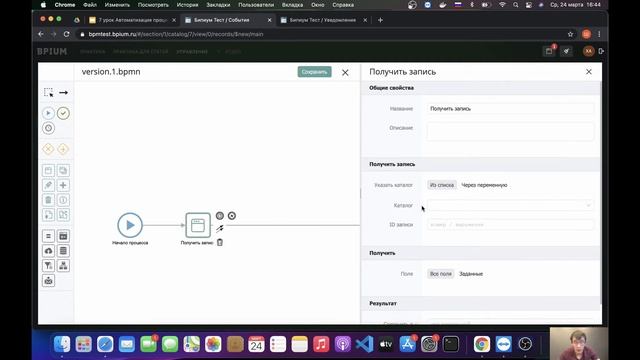
Task: Open Visual Studio Code from the dock
Action: tap(364, 344)
